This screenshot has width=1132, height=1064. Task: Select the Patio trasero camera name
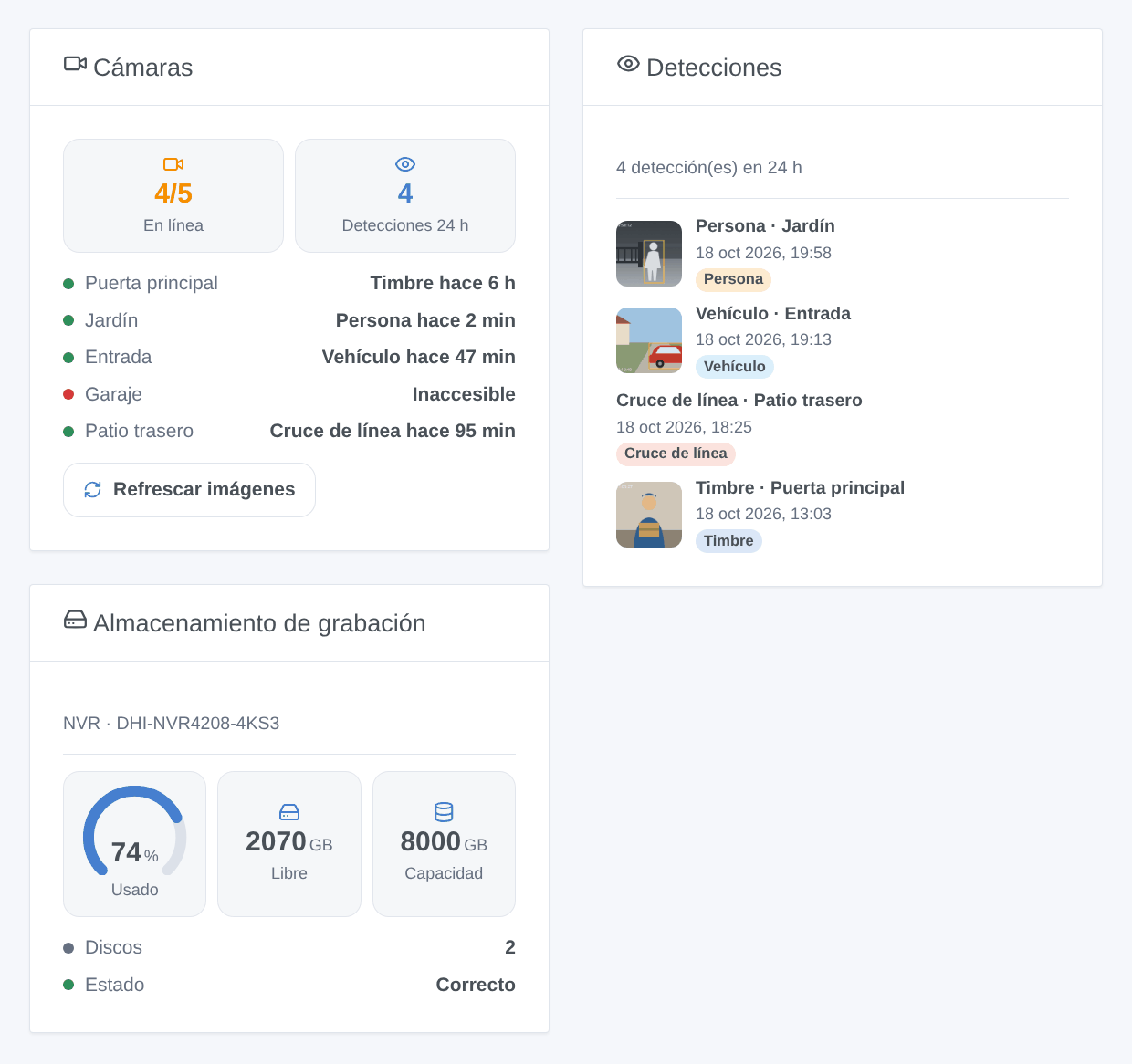tap(139, 432)
